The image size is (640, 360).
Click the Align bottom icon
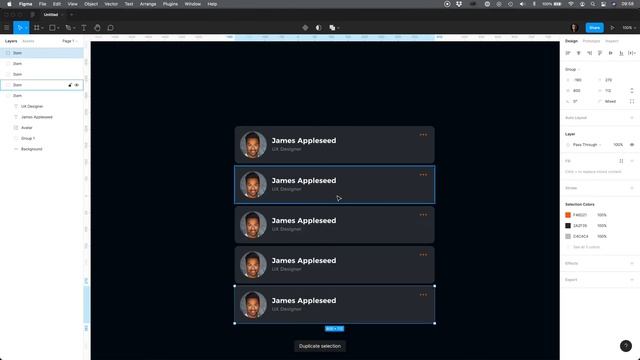pos(621,53)
